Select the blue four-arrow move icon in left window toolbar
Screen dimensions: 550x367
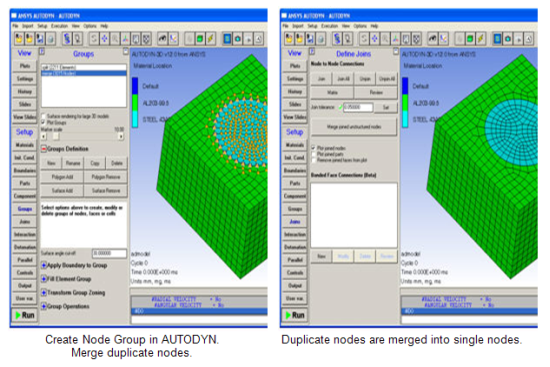(104, 39)
